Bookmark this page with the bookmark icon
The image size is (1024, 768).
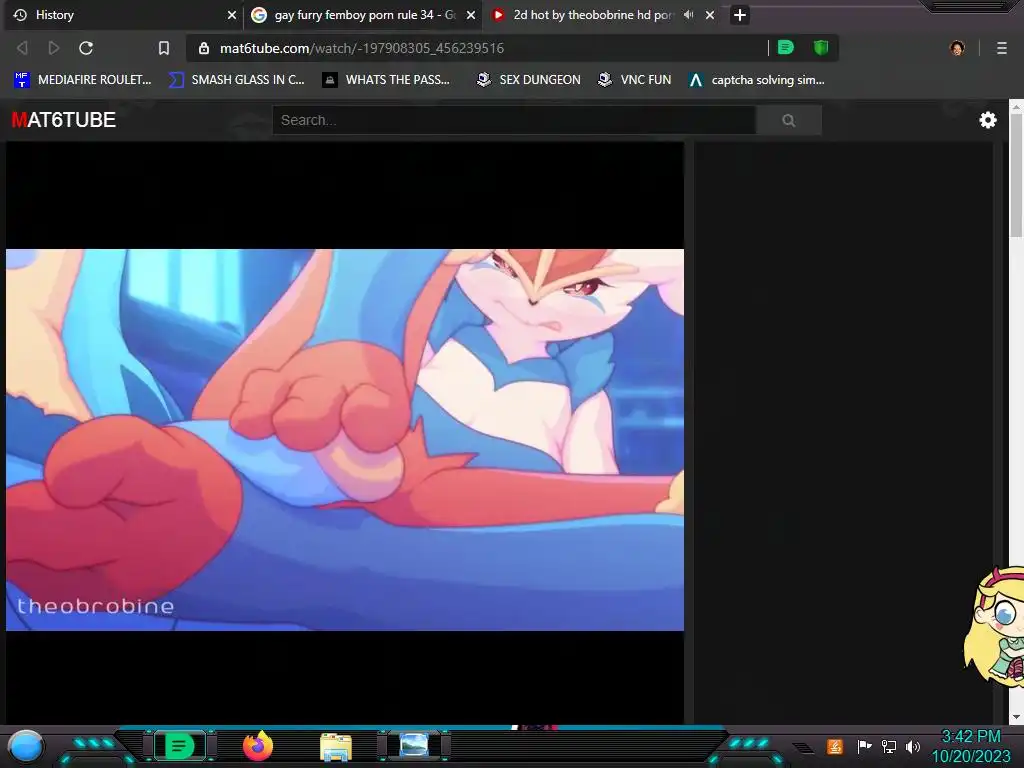164,48
